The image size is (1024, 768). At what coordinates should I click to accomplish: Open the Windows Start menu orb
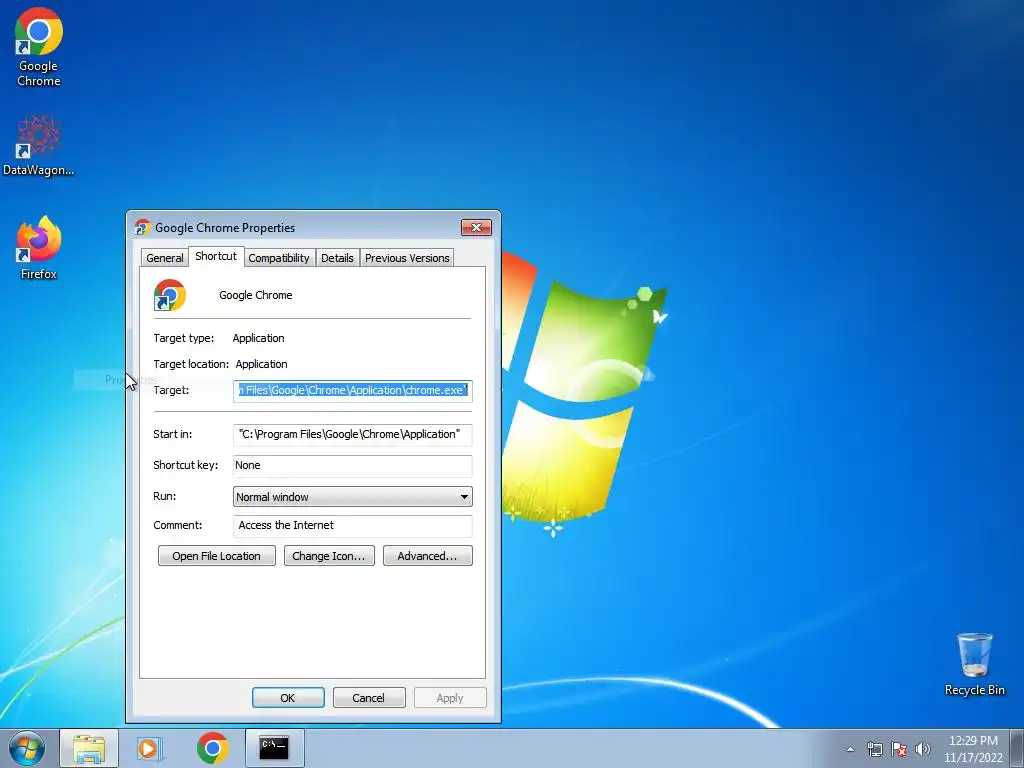[27, 748]
